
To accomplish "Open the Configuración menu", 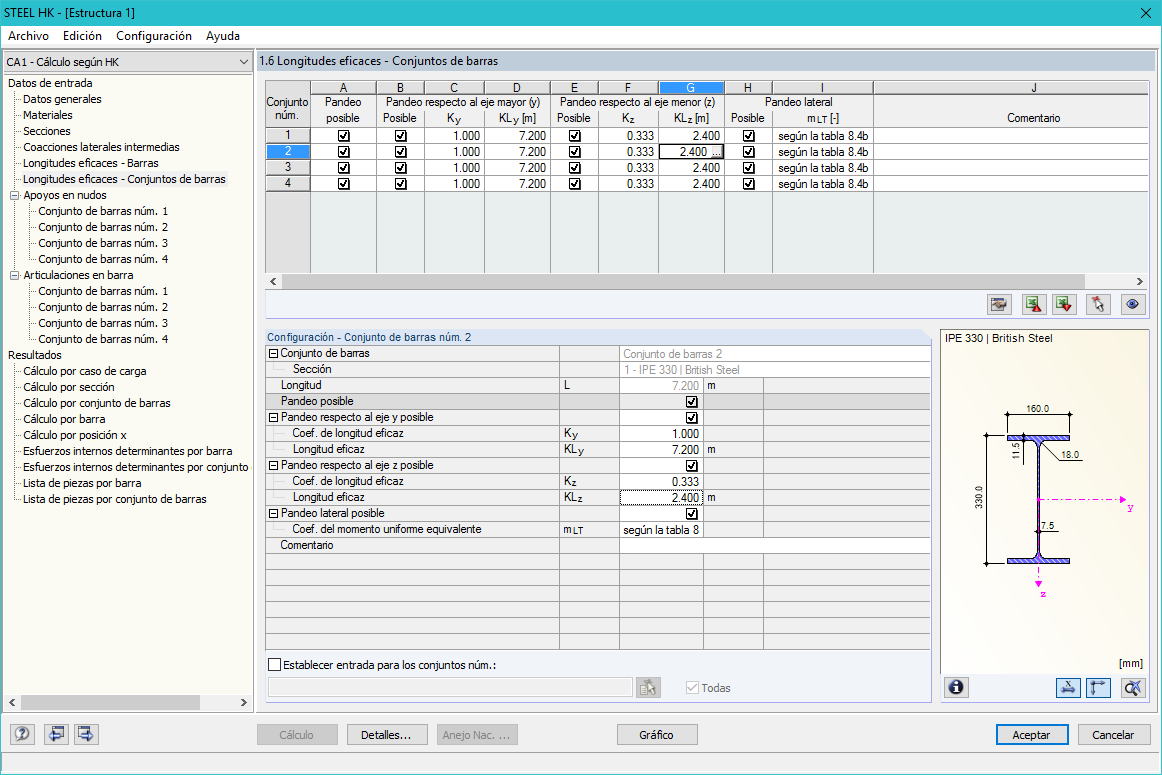I will click(x=153, y=36).
